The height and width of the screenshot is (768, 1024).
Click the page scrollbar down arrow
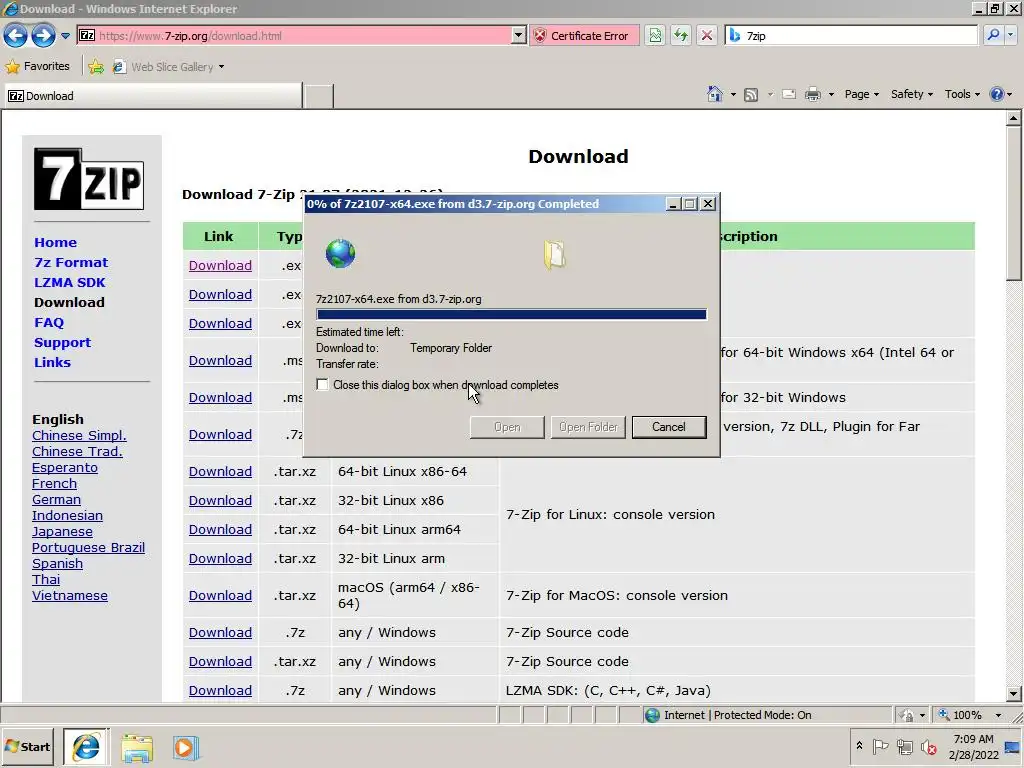[1014, 694]
